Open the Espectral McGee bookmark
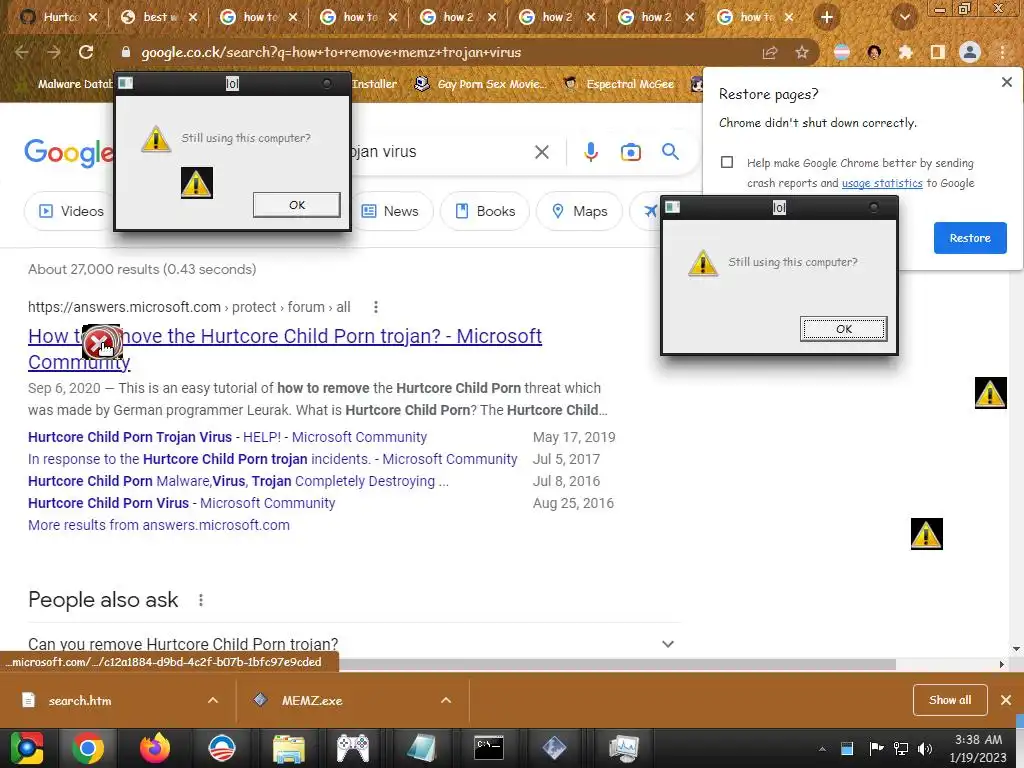Viewport: 1024px width, 768px height. 619,84
